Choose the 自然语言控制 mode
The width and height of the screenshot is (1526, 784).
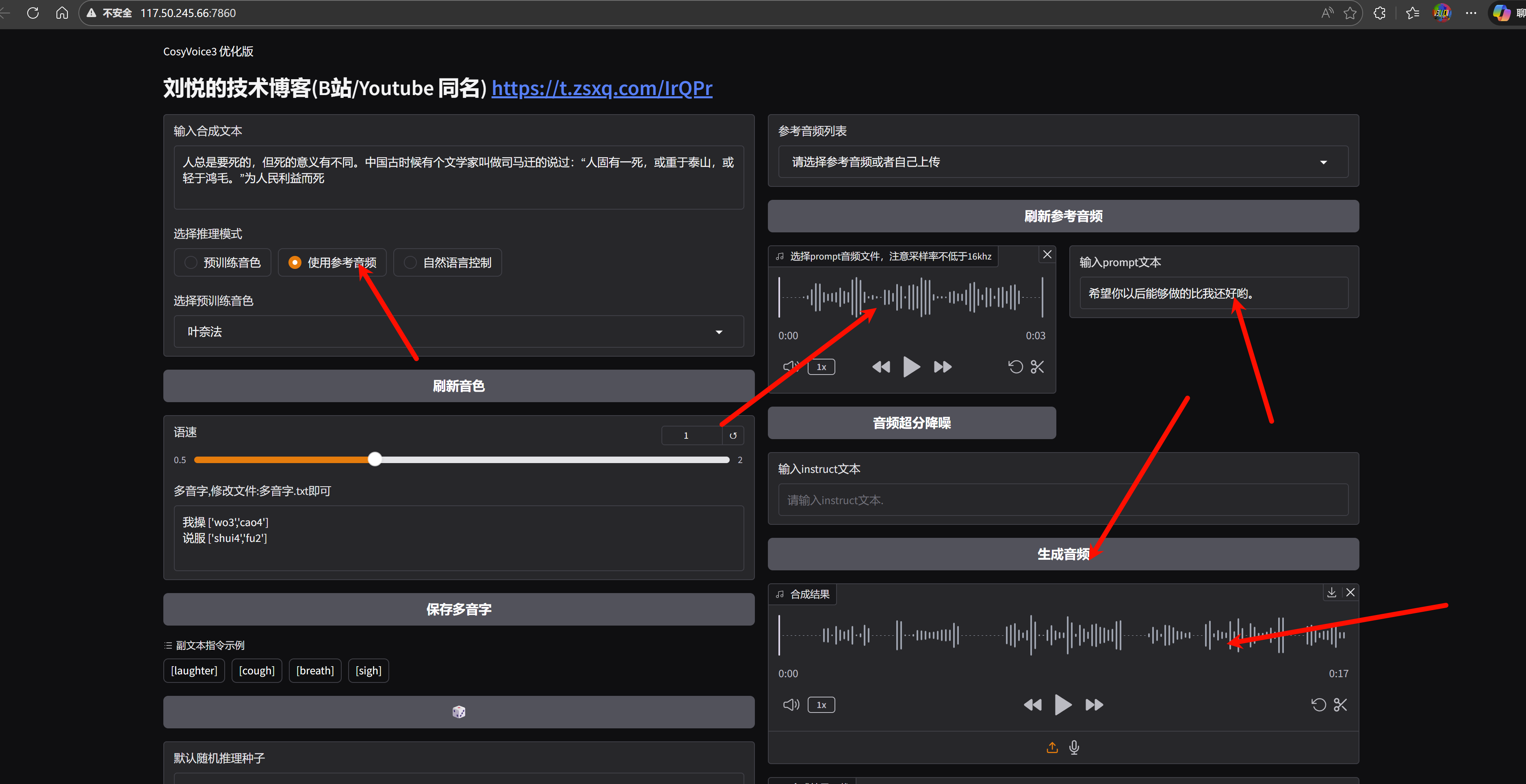[410, 262]
